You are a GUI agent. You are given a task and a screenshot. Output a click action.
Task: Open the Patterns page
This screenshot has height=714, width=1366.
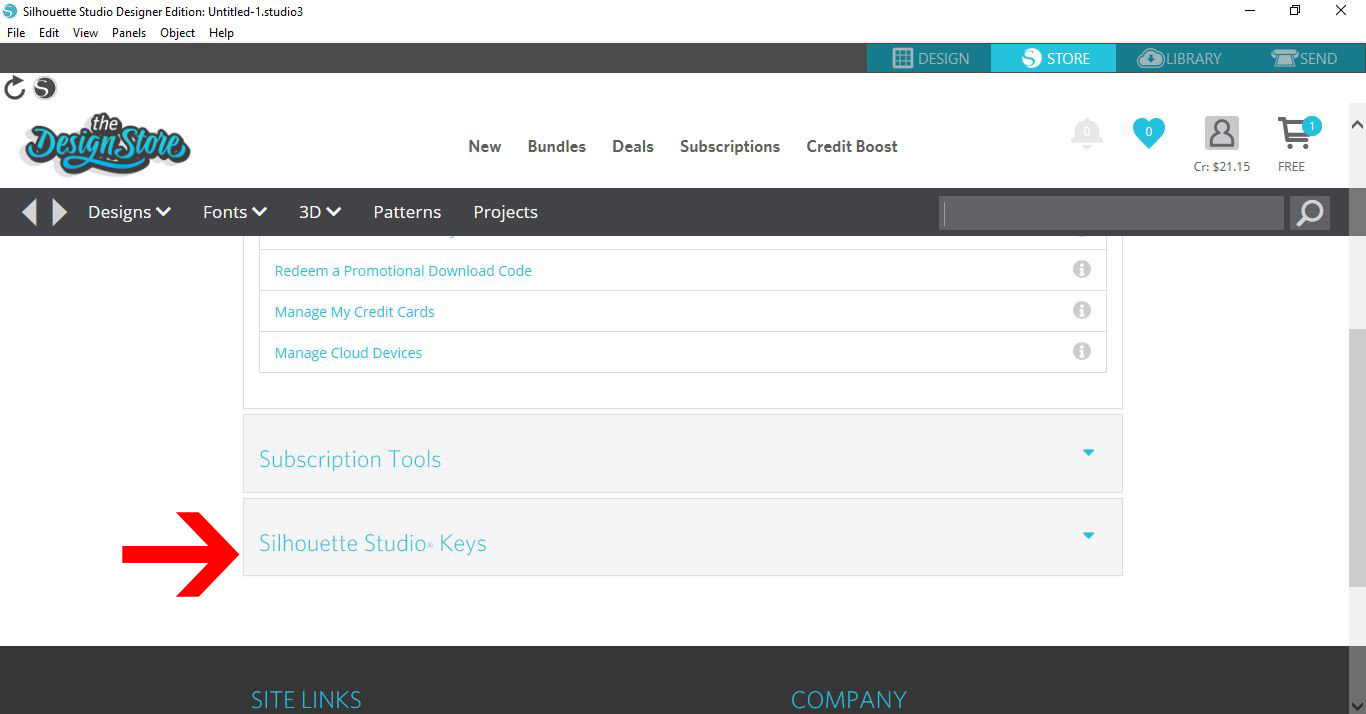click(407, 212)
